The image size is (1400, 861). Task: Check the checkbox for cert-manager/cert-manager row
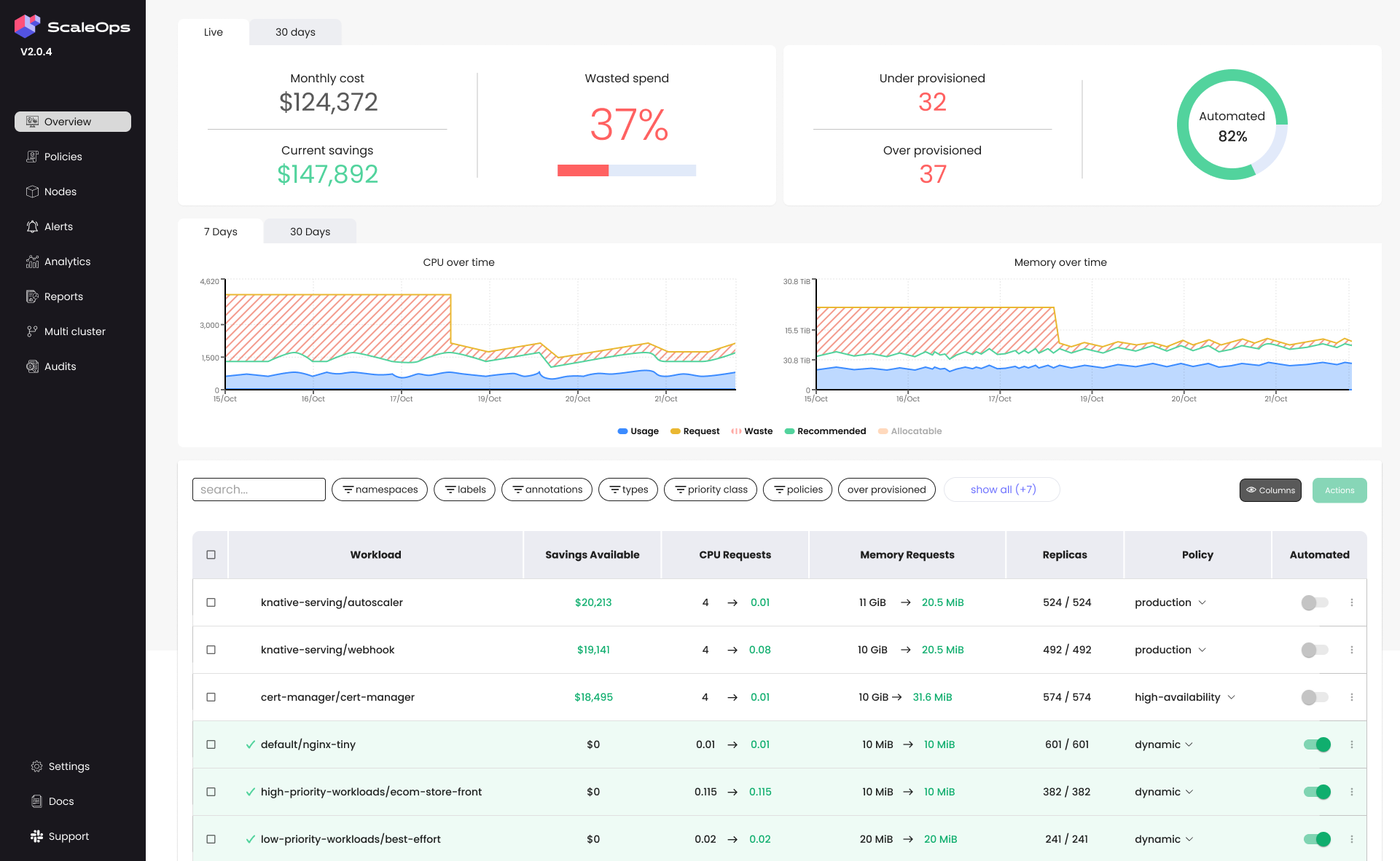(211, 697)
